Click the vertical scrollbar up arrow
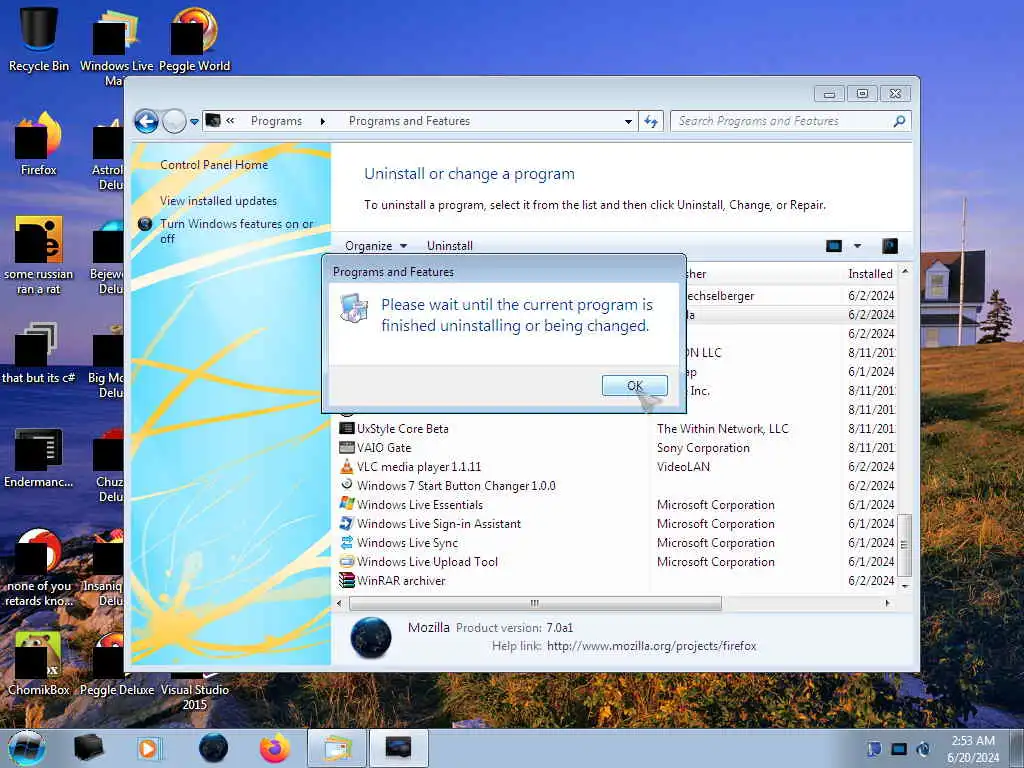This screenshot has width=1024, height=768. coord(904,271)
